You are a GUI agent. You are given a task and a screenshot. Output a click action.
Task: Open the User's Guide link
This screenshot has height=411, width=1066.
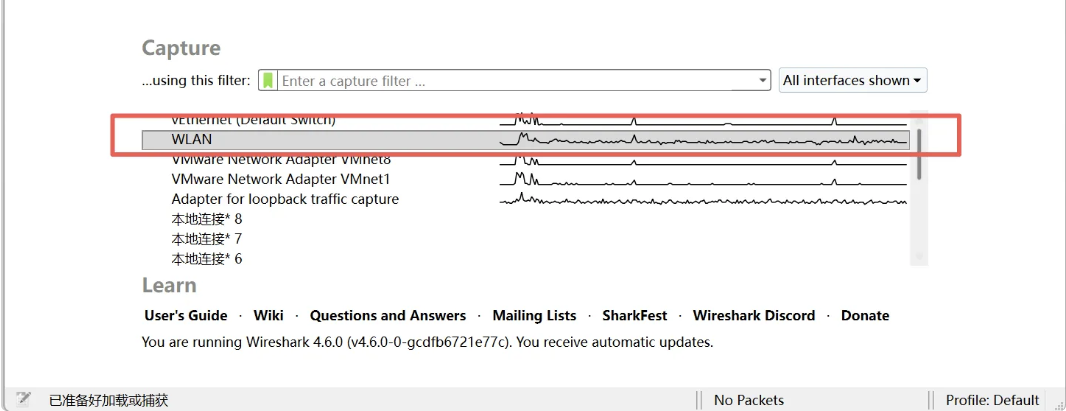click(186, 315)
